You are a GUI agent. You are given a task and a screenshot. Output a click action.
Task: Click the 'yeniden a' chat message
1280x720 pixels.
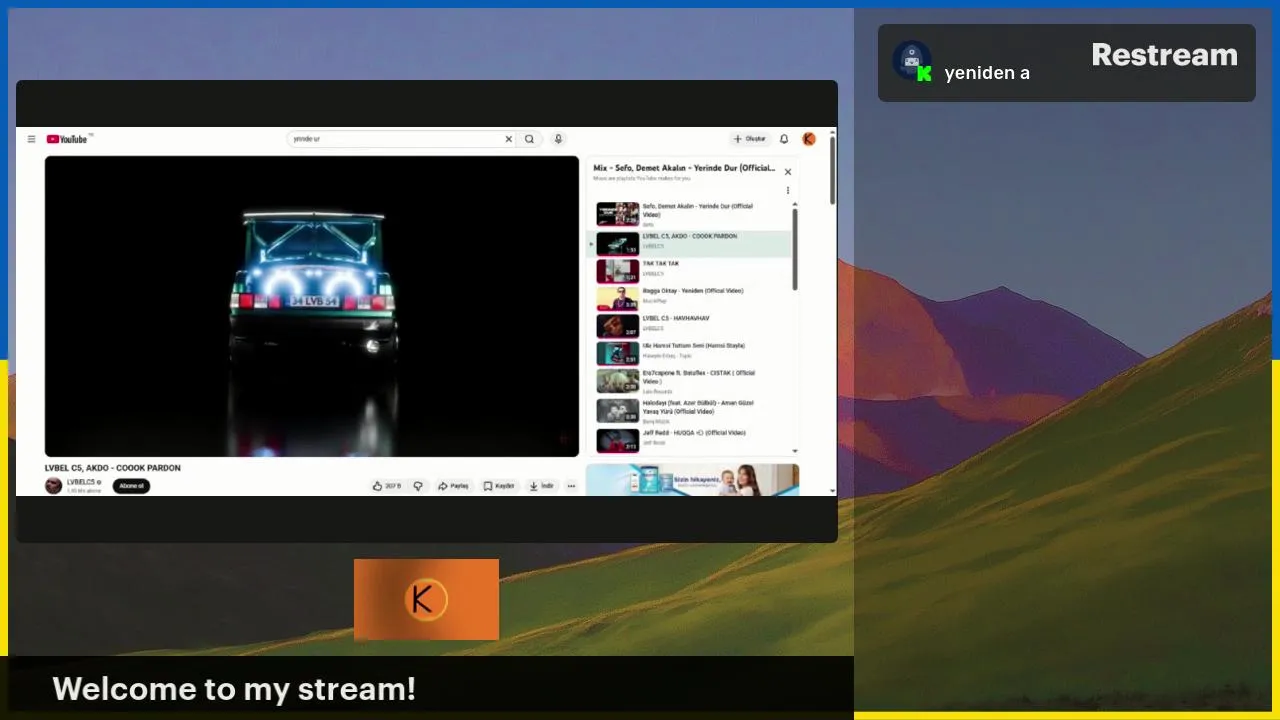coord(987,72)
